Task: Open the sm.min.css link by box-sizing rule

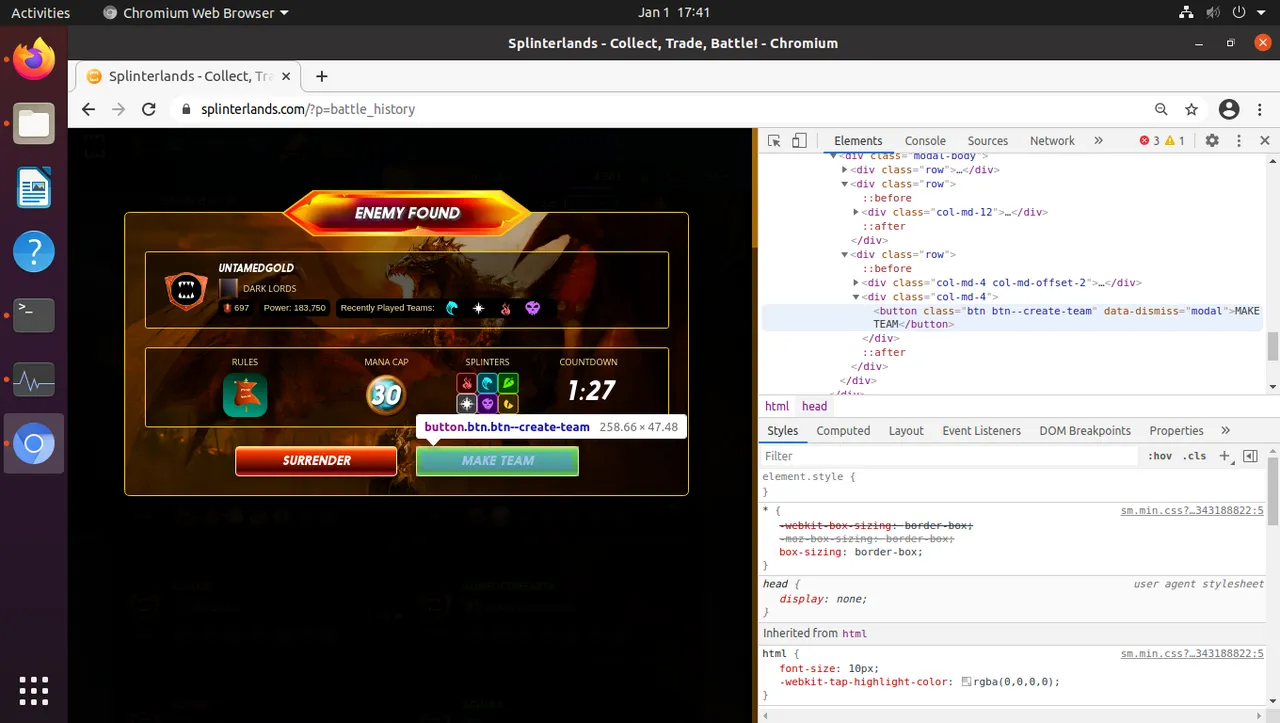Action: pyautogui.click(x=1192, y=511)
